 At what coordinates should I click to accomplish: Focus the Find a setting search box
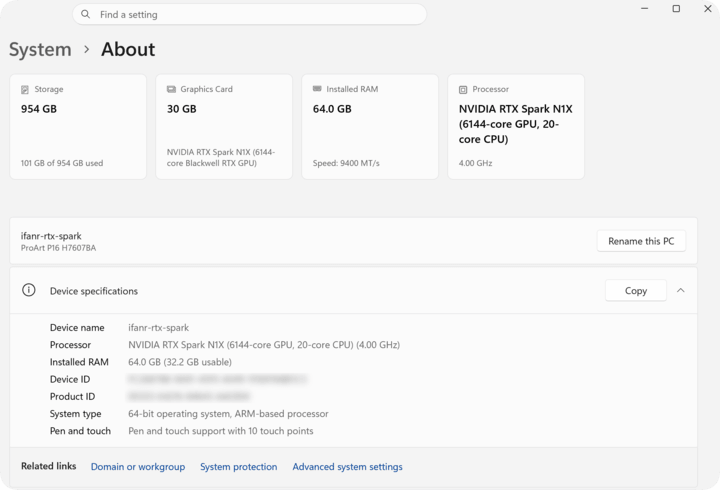tap(249, 14)
